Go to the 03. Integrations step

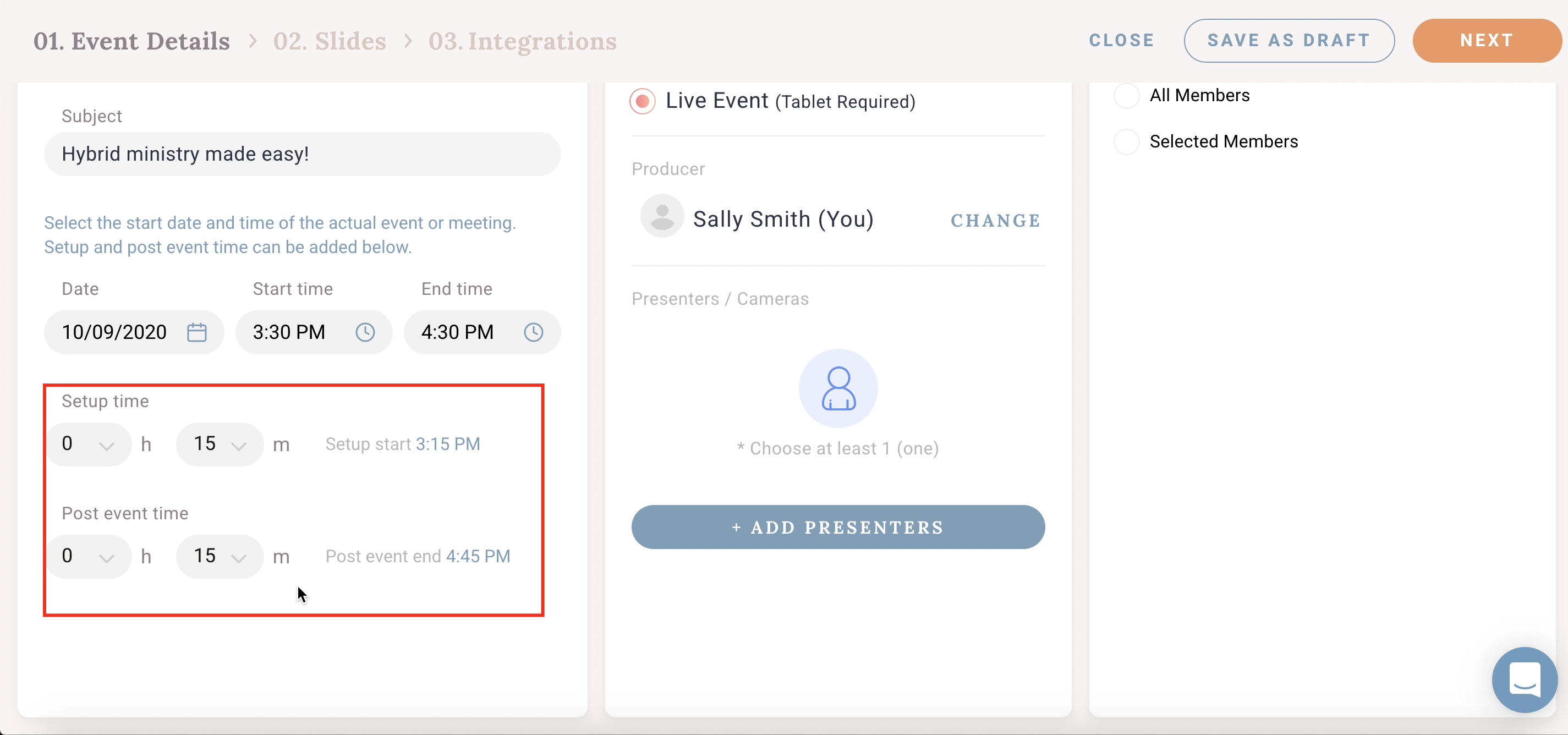[x=522, y=41]
